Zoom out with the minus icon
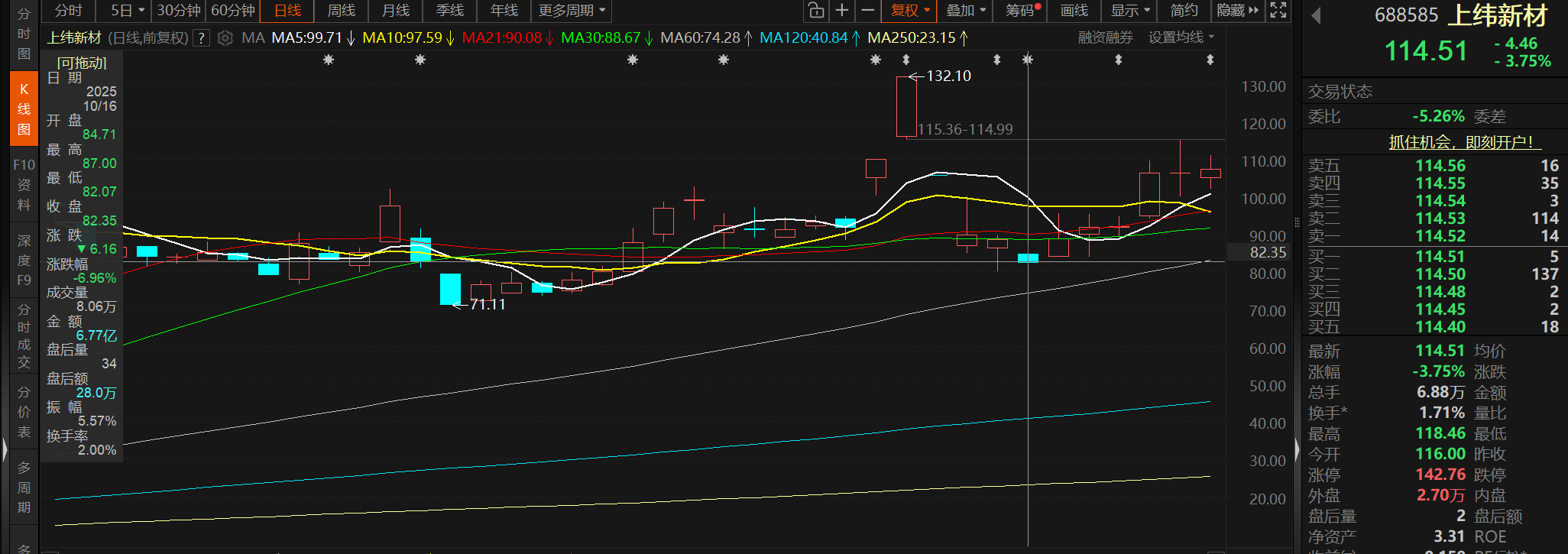Image resolution: width=1568 pixels, height=554 pixels. point(867,10)
